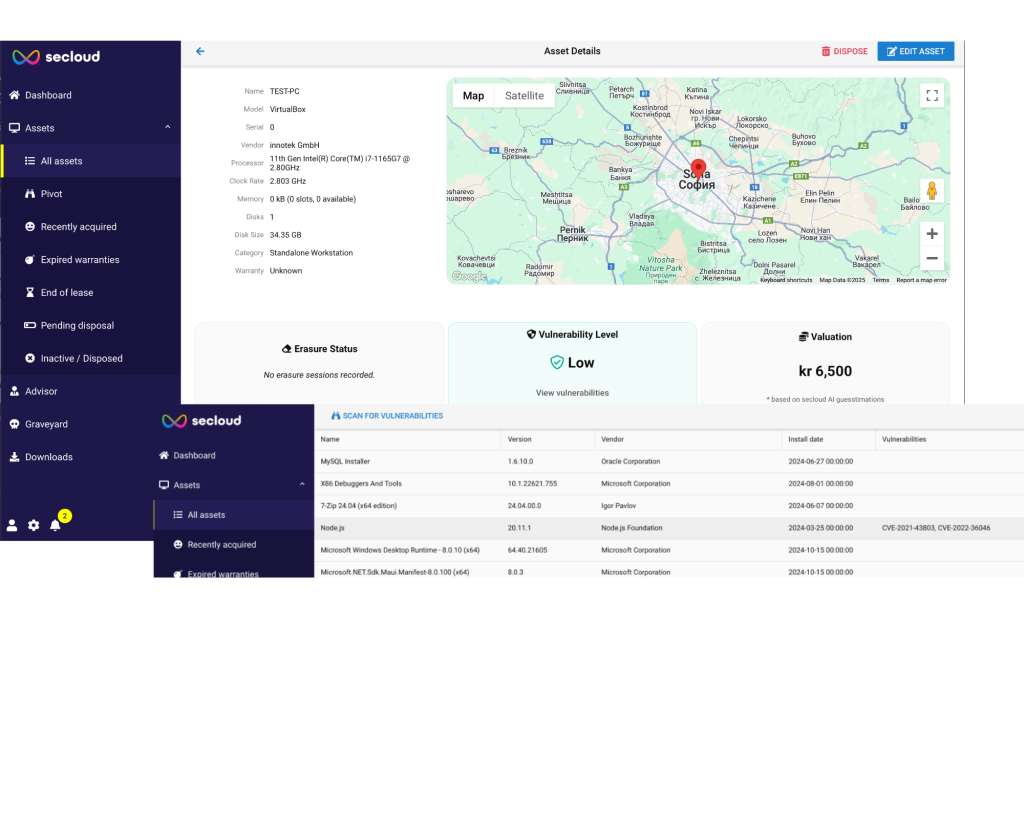Zoom out on the map
This screenshot has width=1024, height=819.
(932, 258)
